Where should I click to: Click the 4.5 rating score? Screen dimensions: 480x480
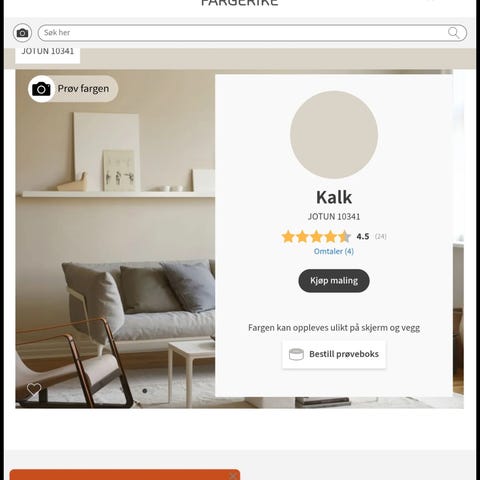click(363, 237)
